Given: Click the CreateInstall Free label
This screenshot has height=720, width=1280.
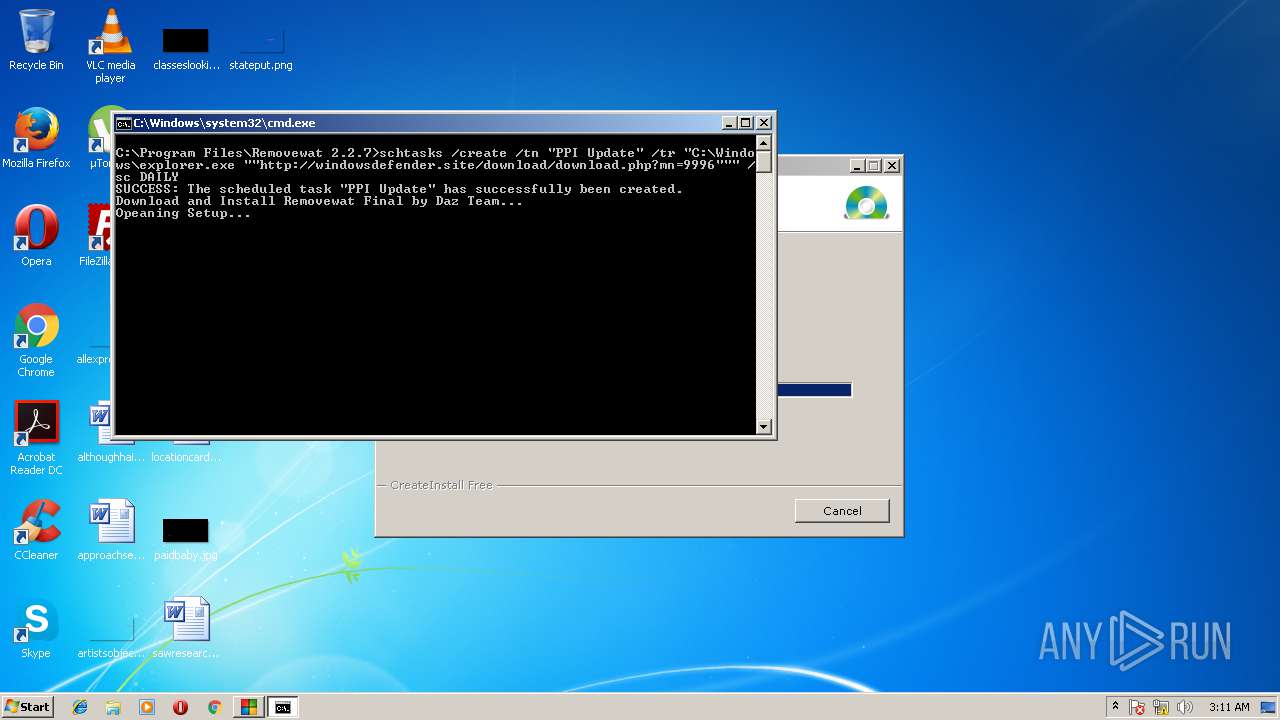Looking at the screenshot, I should (441, 485).
